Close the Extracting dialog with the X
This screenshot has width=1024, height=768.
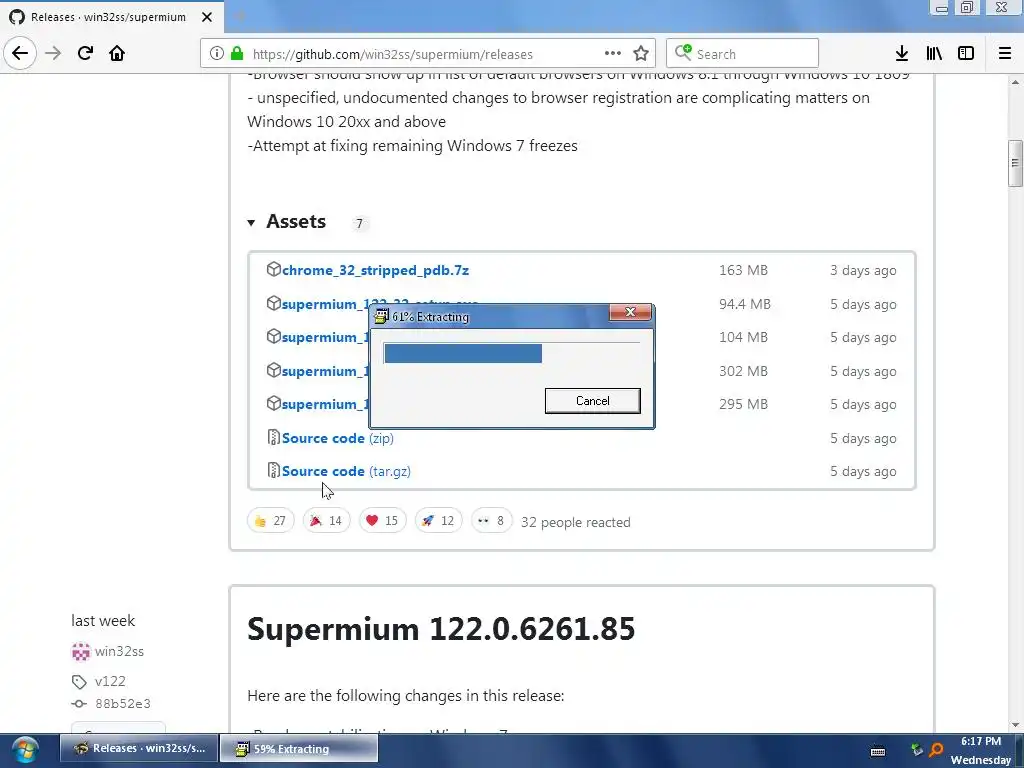coord(630,312)
